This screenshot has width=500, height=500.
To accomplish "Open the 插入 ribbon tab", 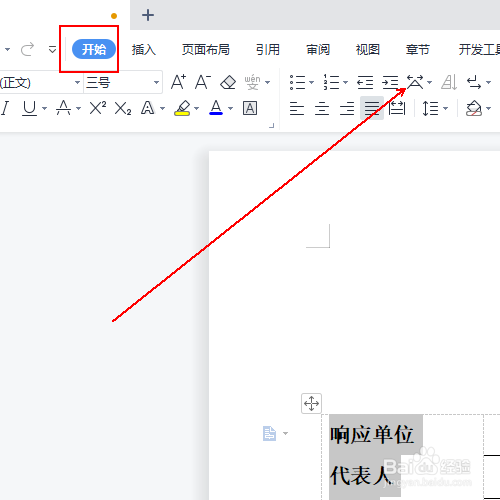I will click(x=144, y=50).
